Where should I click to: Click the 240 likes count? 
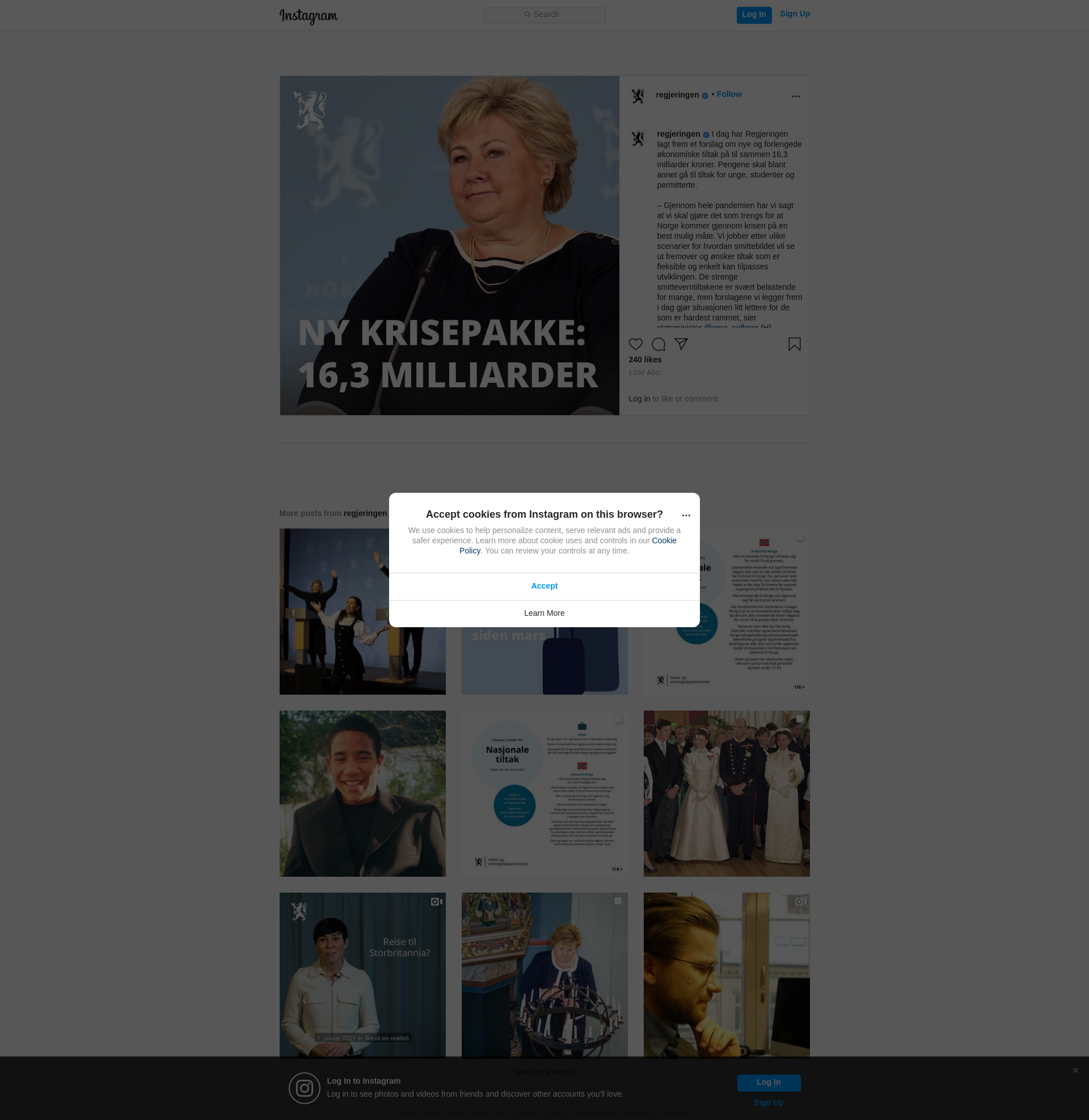[644, 360]
